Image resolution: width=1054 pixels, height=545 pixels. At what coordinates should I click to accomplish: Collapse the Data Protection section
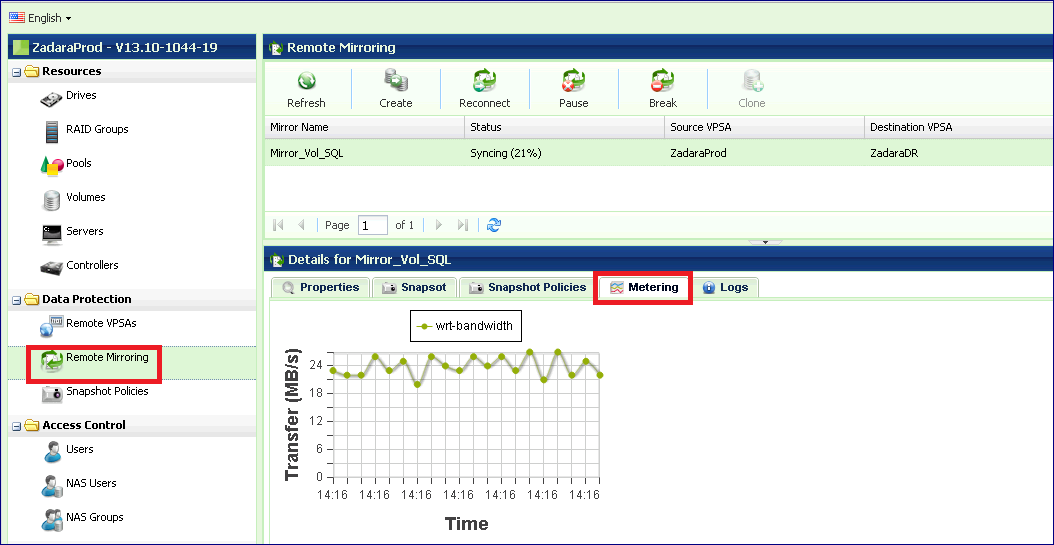[17, 300]
